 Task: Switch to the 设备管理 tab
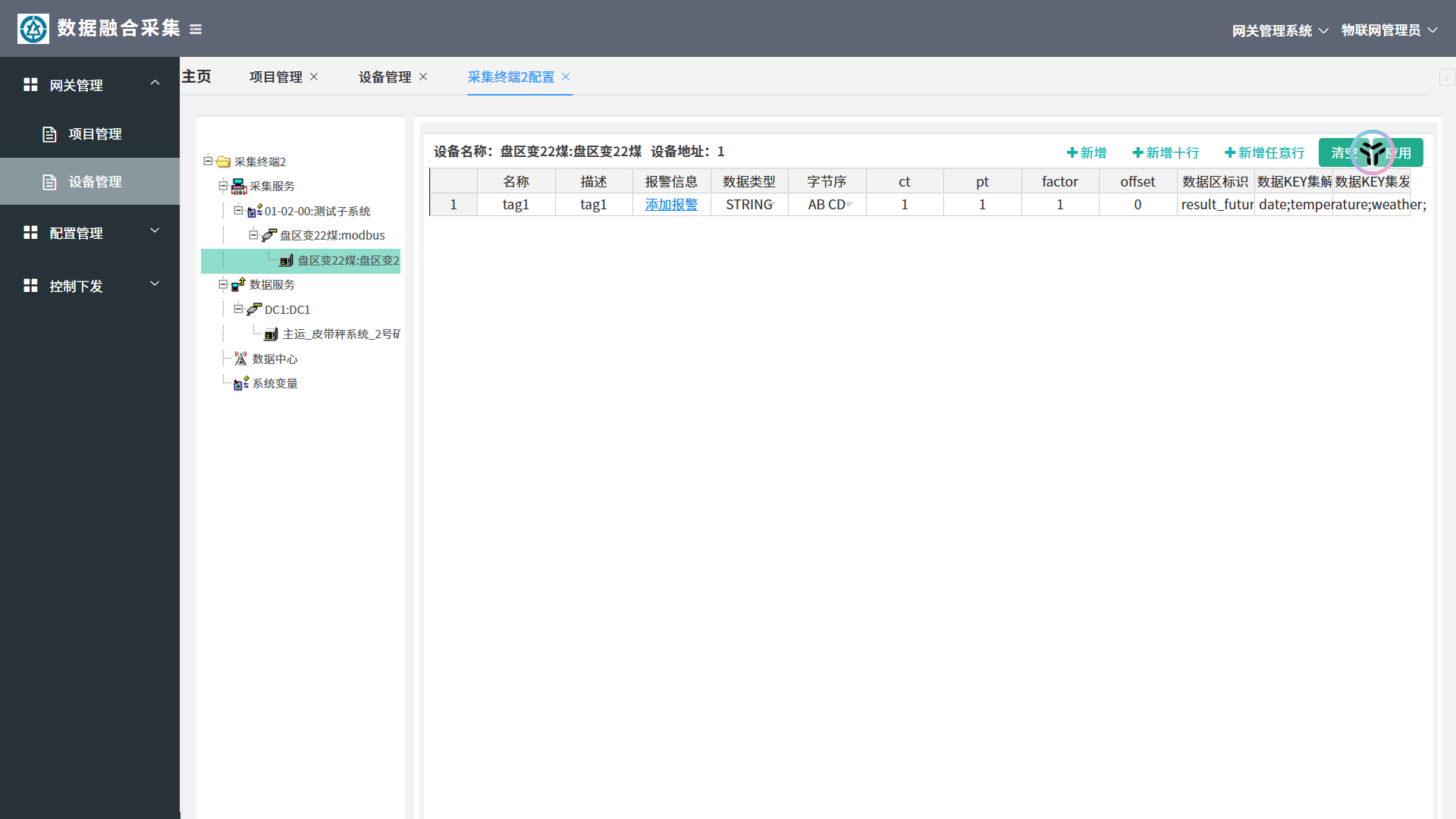pos(384,77)
